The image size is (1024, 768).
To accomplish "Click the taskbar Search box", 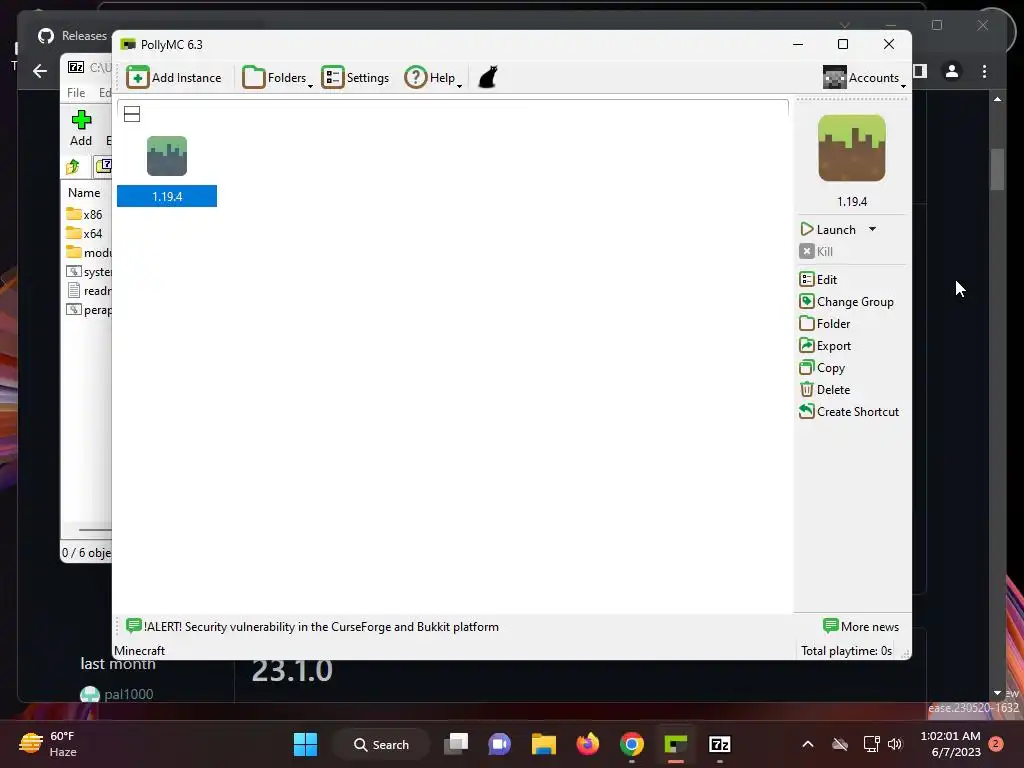I will tap(381, 744).
